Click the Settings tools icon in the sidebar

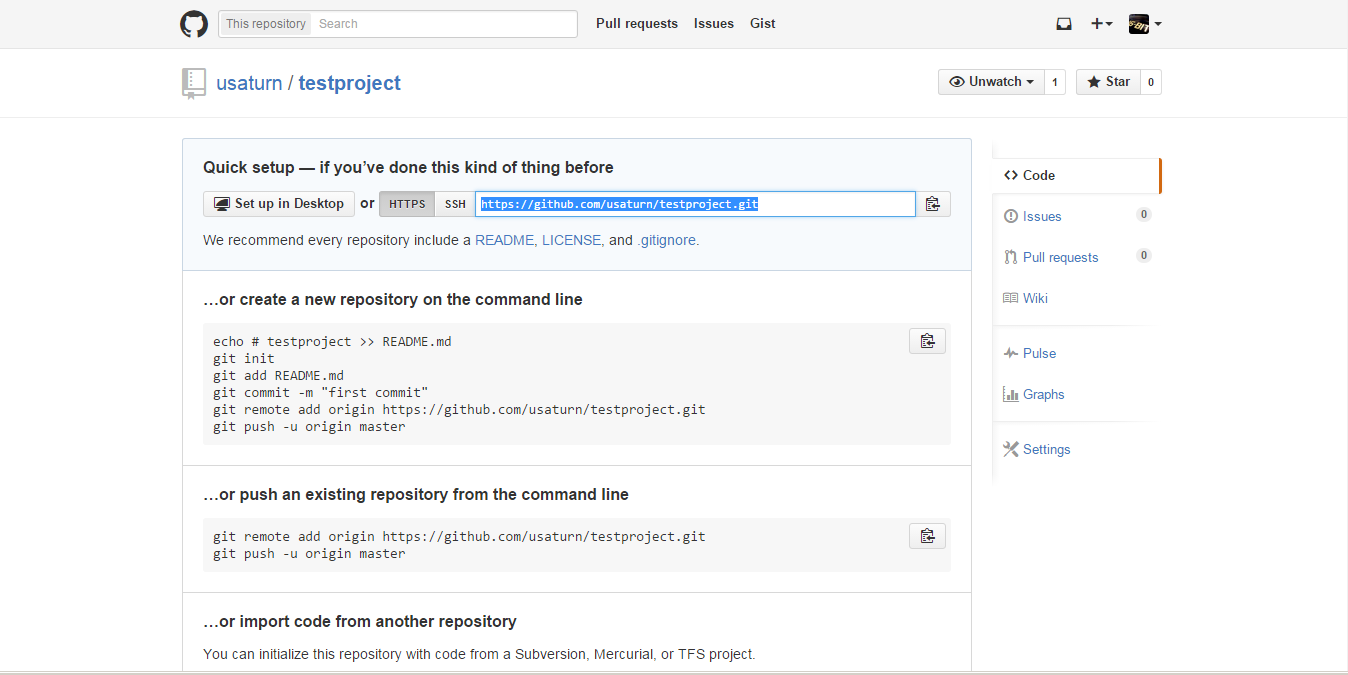1011,449
